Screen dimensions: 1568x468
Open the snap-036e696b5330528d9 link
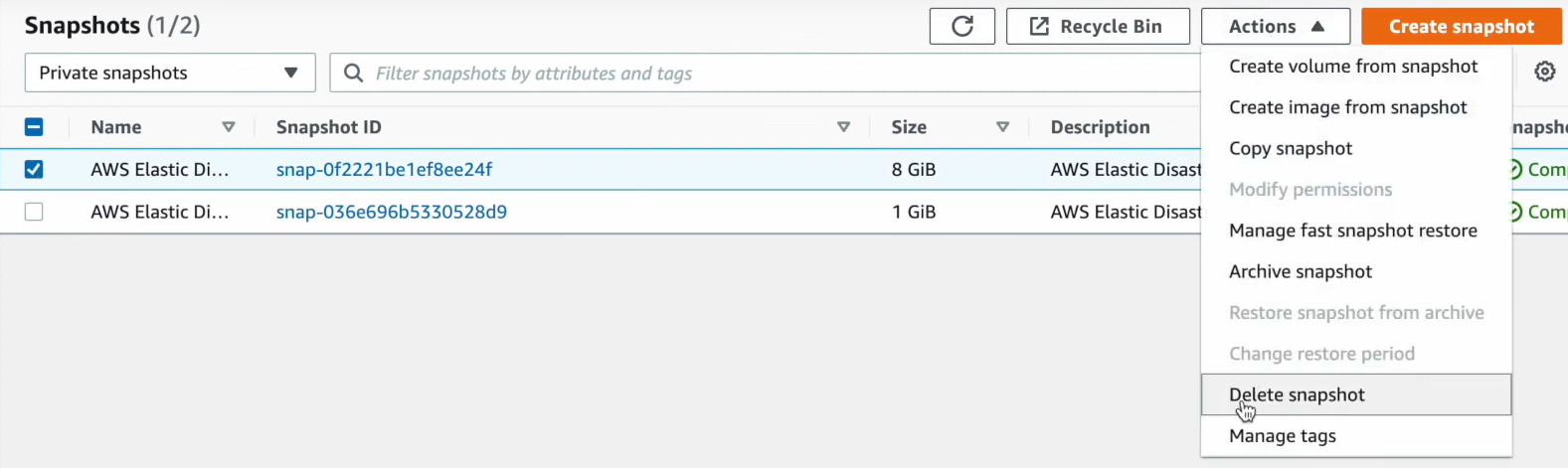(392, 212)
